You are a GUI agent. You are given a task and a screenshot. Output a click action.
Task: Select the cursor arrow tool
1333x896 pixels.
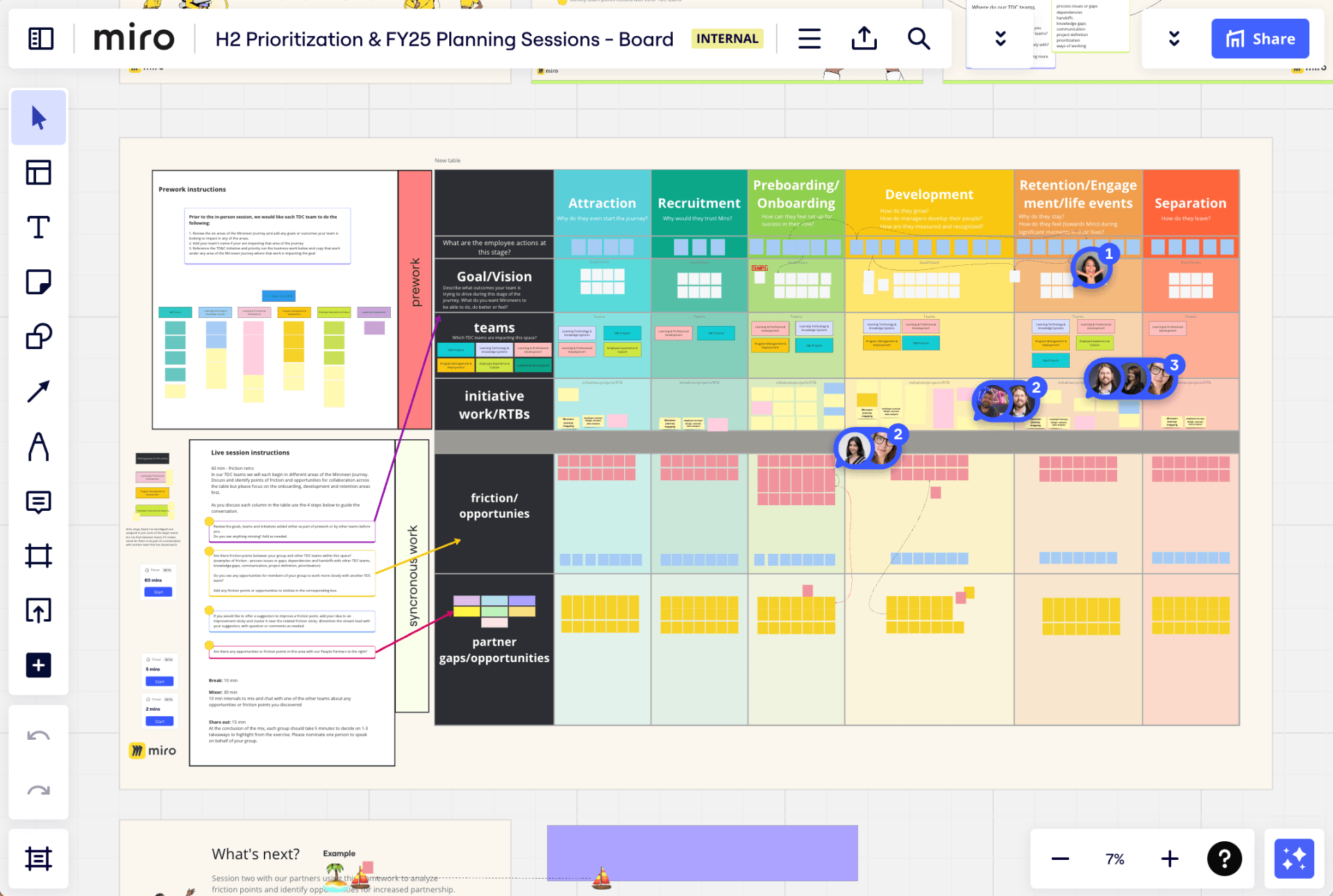[39, 118]
